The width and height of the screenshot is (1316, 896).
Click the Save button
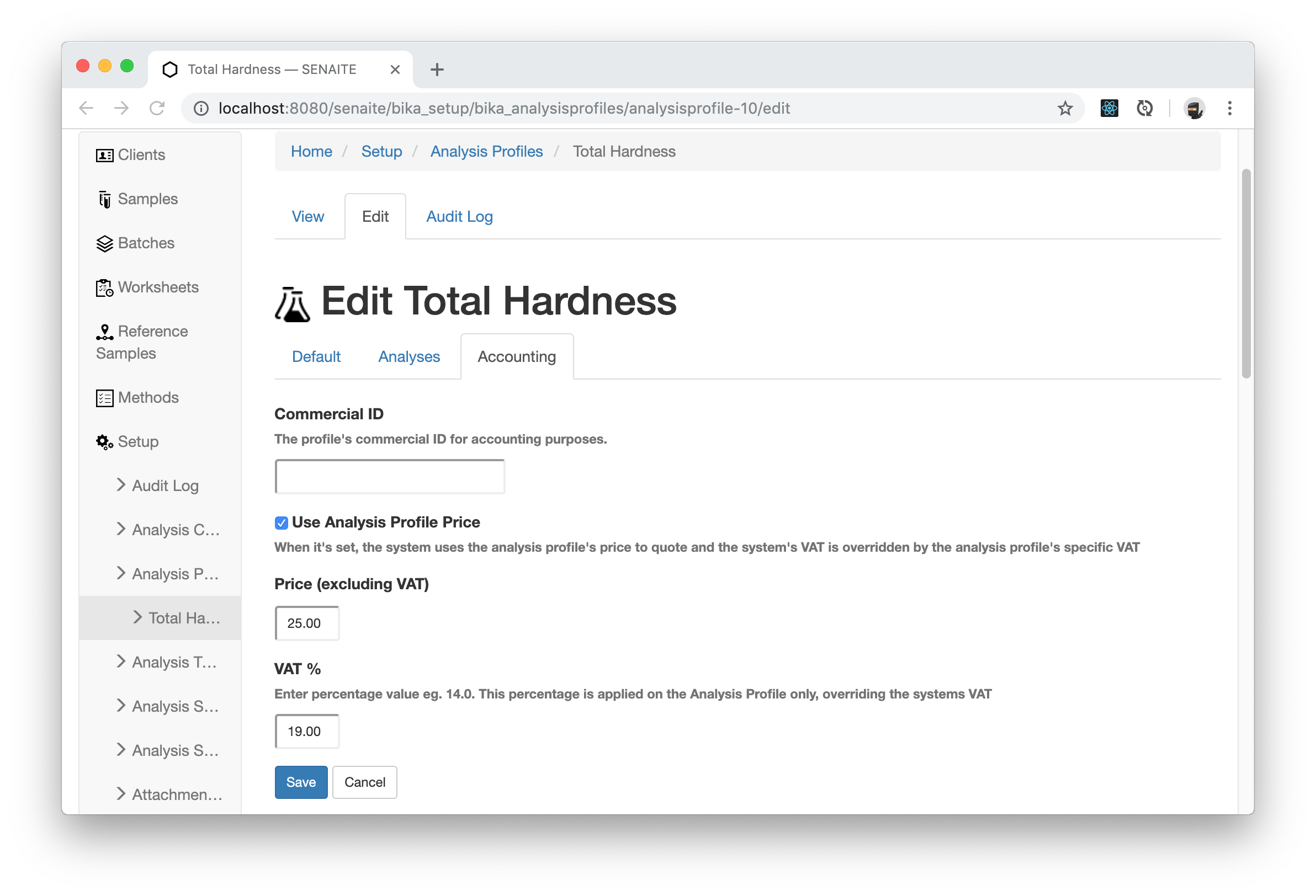(300, 782)
